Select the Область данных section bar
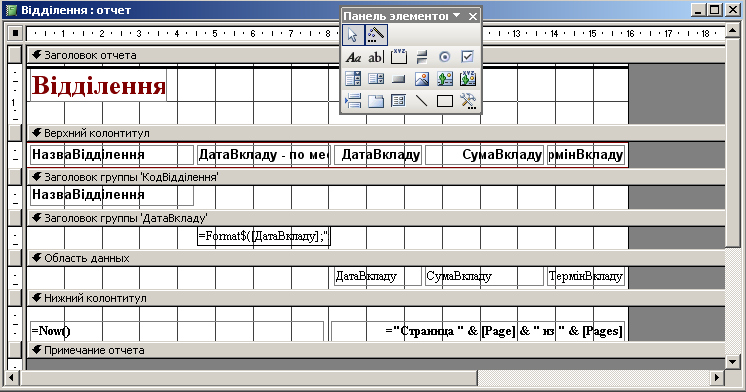The height and width of the screenshot is (392, 746). (376, 258)
